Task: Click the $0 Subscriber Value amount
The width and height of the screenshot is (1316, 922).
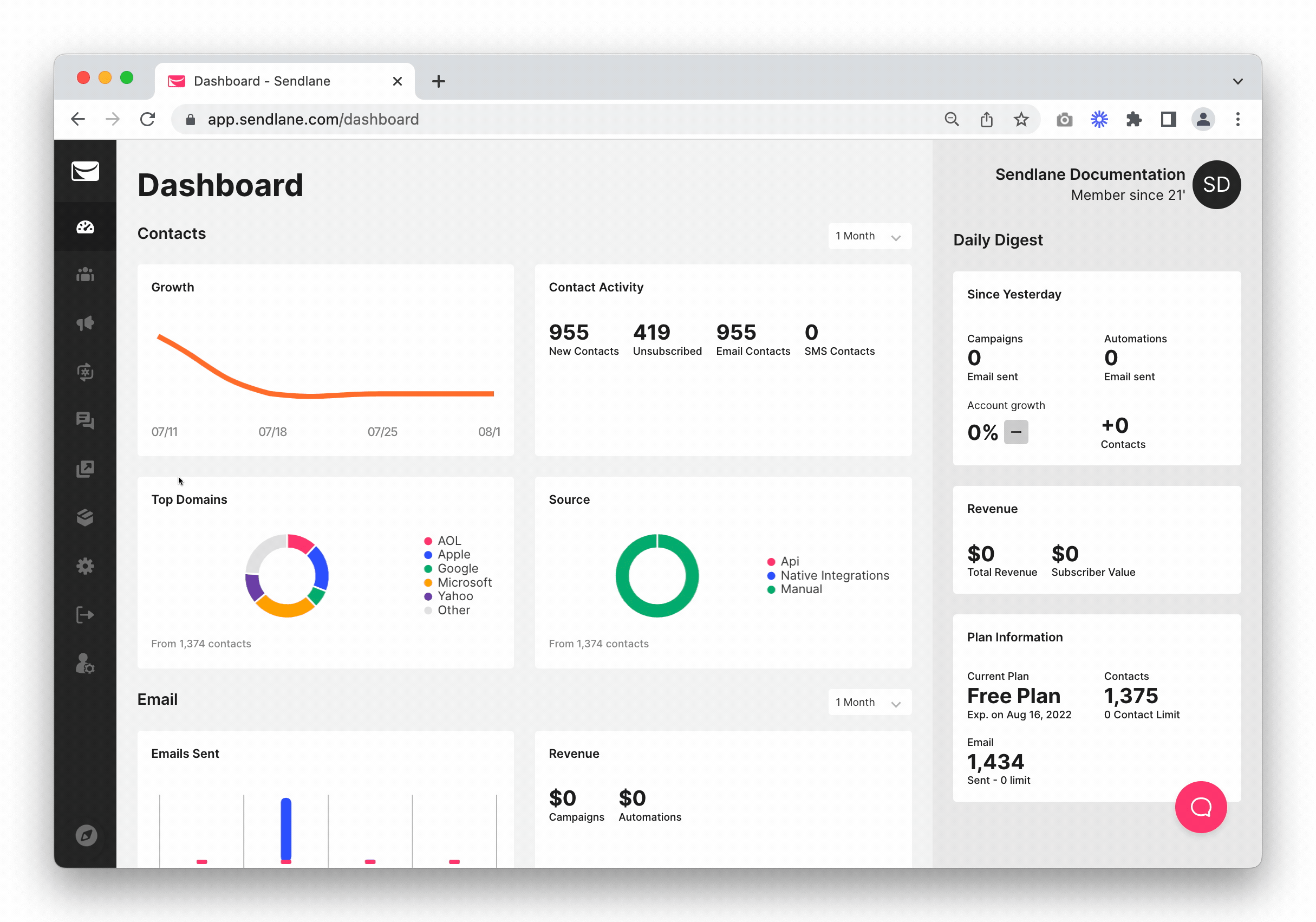Action: tap(1064, 553)
